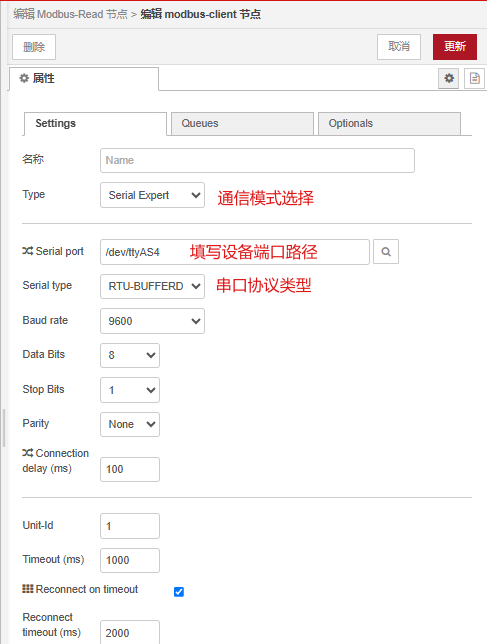Open node description document icon
Viewport: 487px width, 644px height.
(475, 78)
